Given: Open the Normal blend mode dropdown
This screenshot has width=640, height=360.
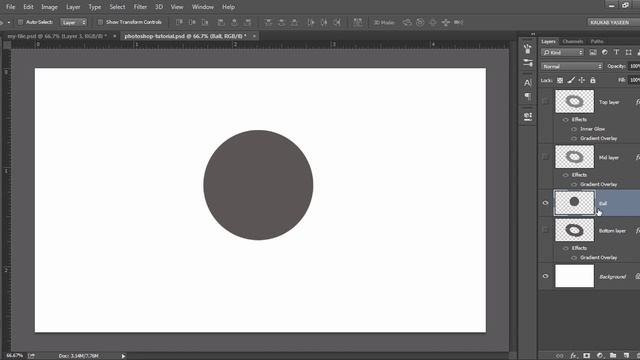Looking at the screenshot, I should coord(572,66).
